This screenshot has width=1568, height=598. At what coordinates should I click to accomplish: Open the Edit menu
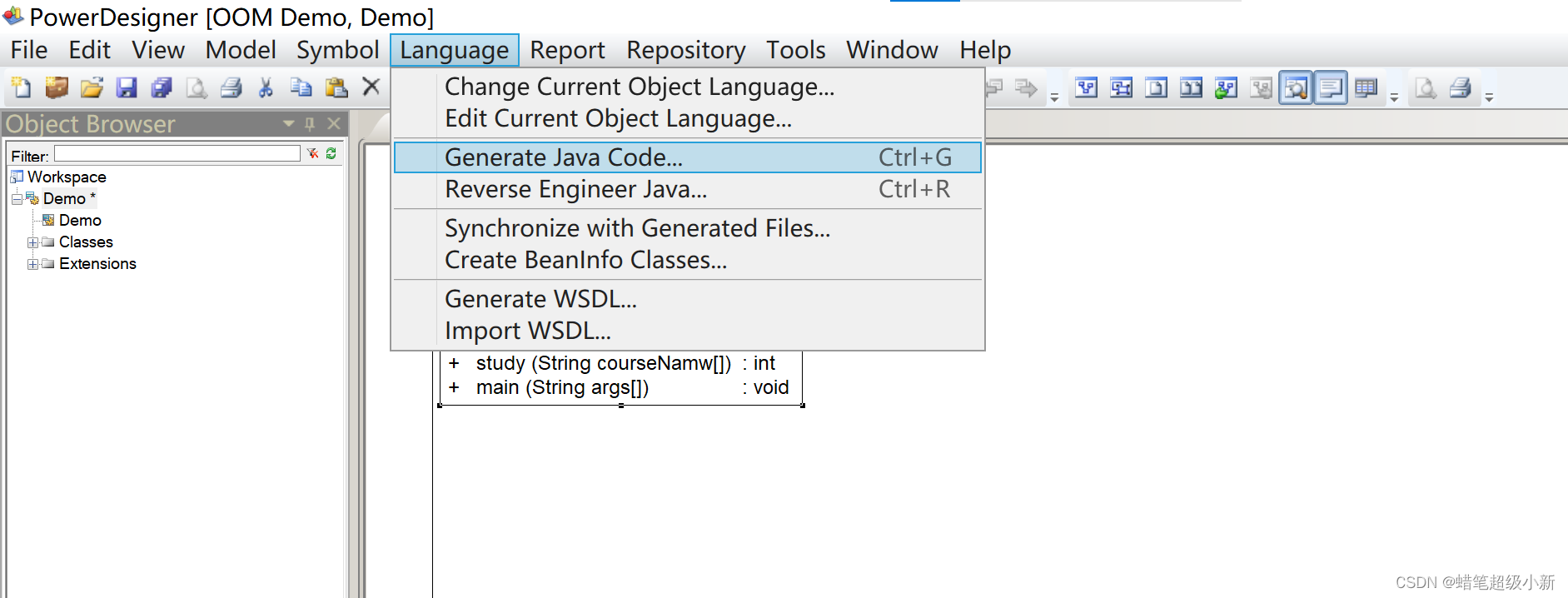point(90,50)
